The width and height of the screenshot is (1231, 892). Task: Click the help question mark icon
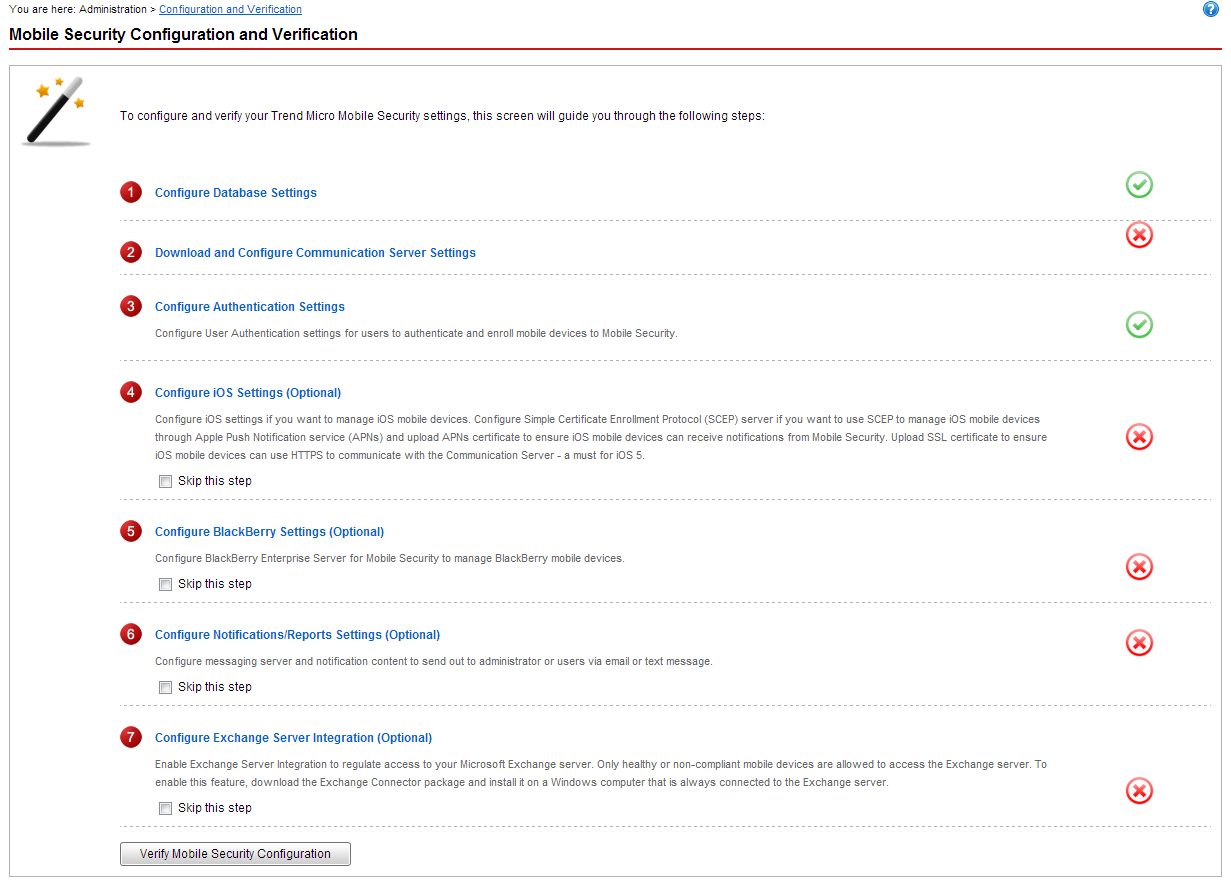(x=1211, y=9)
